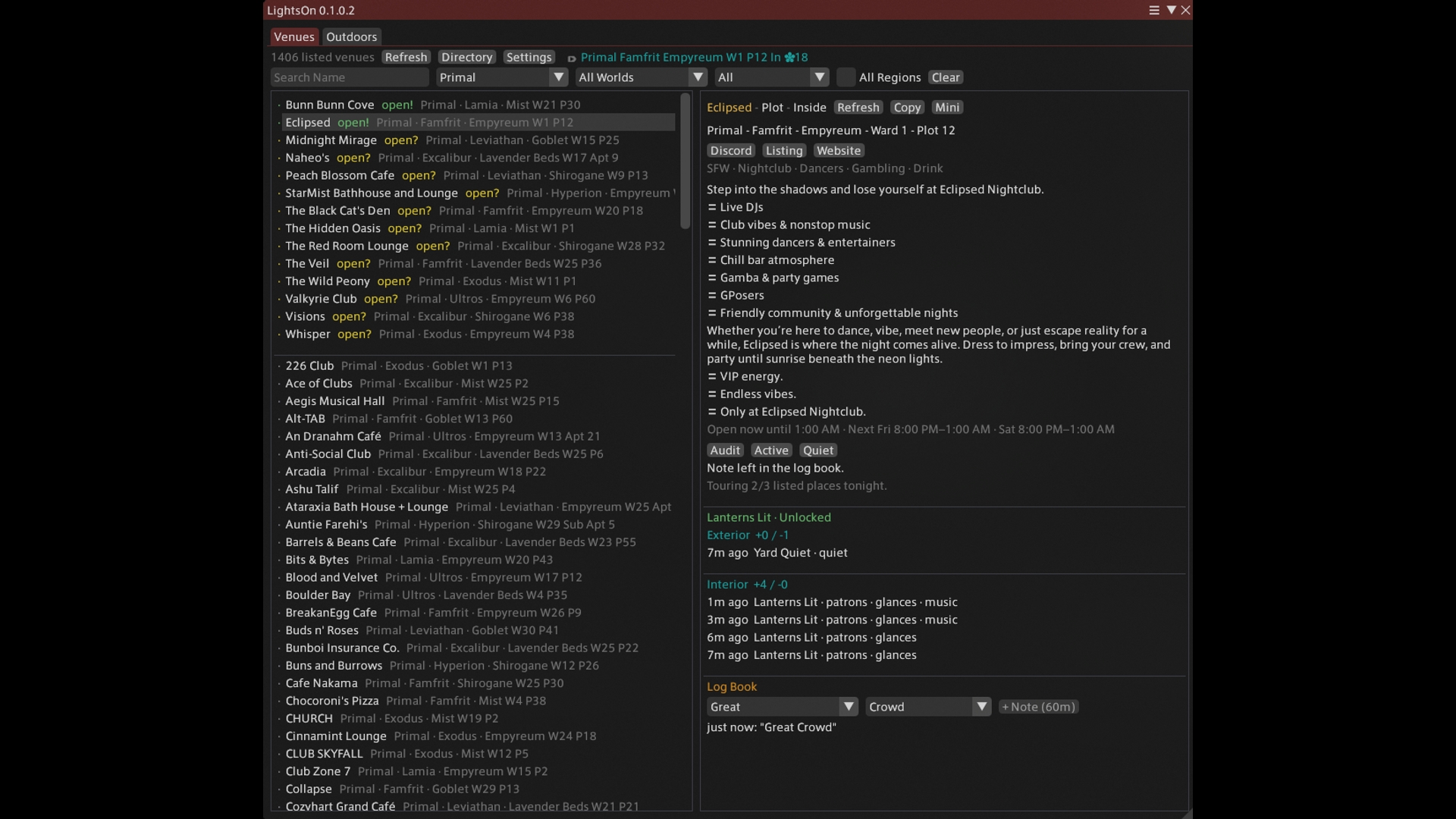Select the Active mode button

tap(771, 450)
